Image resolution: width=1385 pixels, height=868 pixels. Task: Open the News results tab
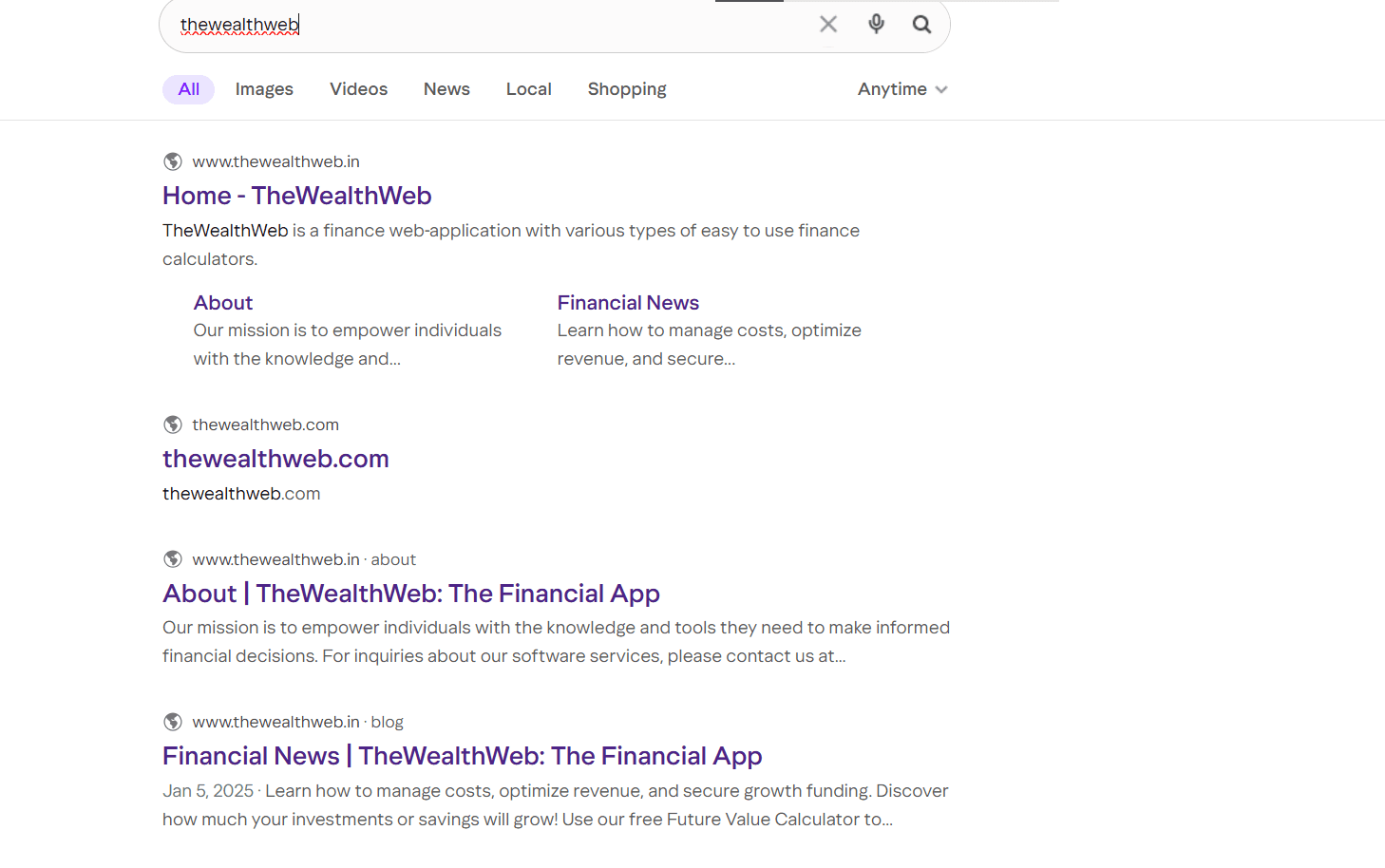[446, 88]
